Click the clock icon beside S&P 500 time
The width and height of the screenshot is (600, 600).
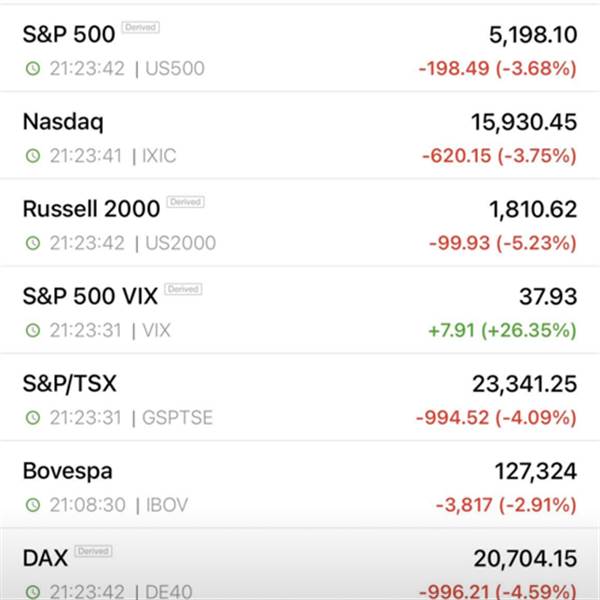[x=33, y=68]
